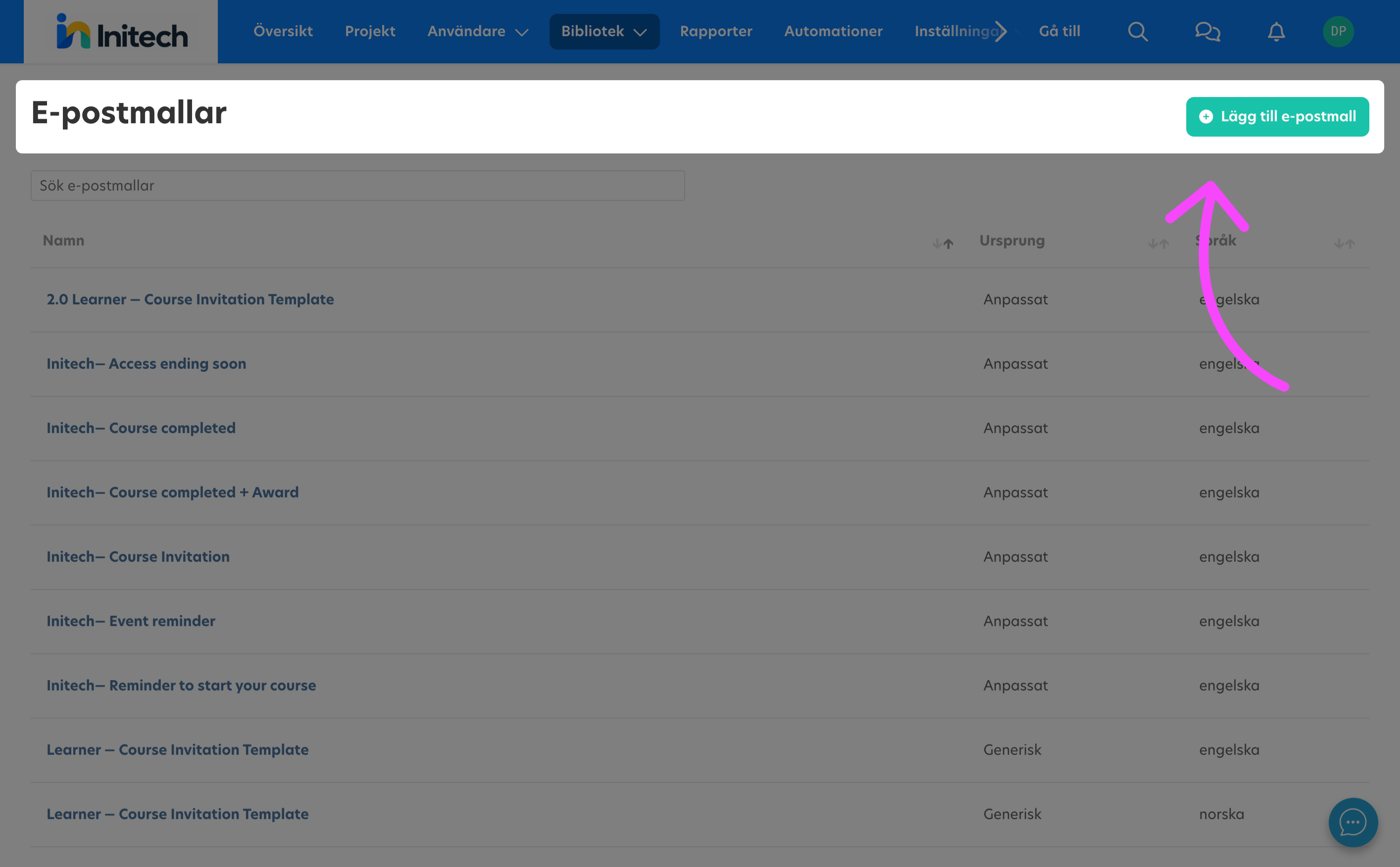Open the notifications bell
This screenshot has height=867, width=1400.
pyautogui.click(x=1276, y=32)
